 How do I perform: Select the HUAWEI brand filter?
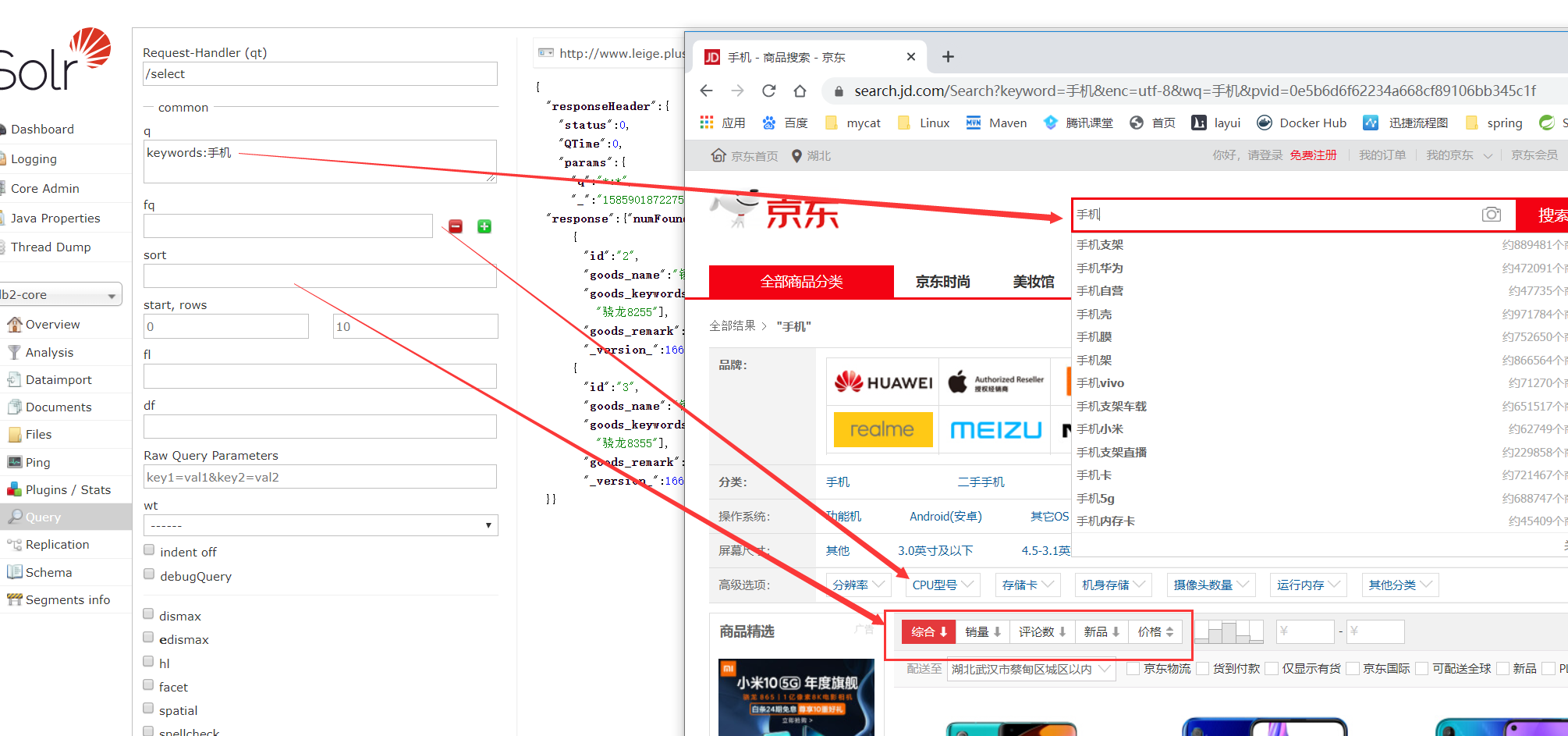click(883, 382)
